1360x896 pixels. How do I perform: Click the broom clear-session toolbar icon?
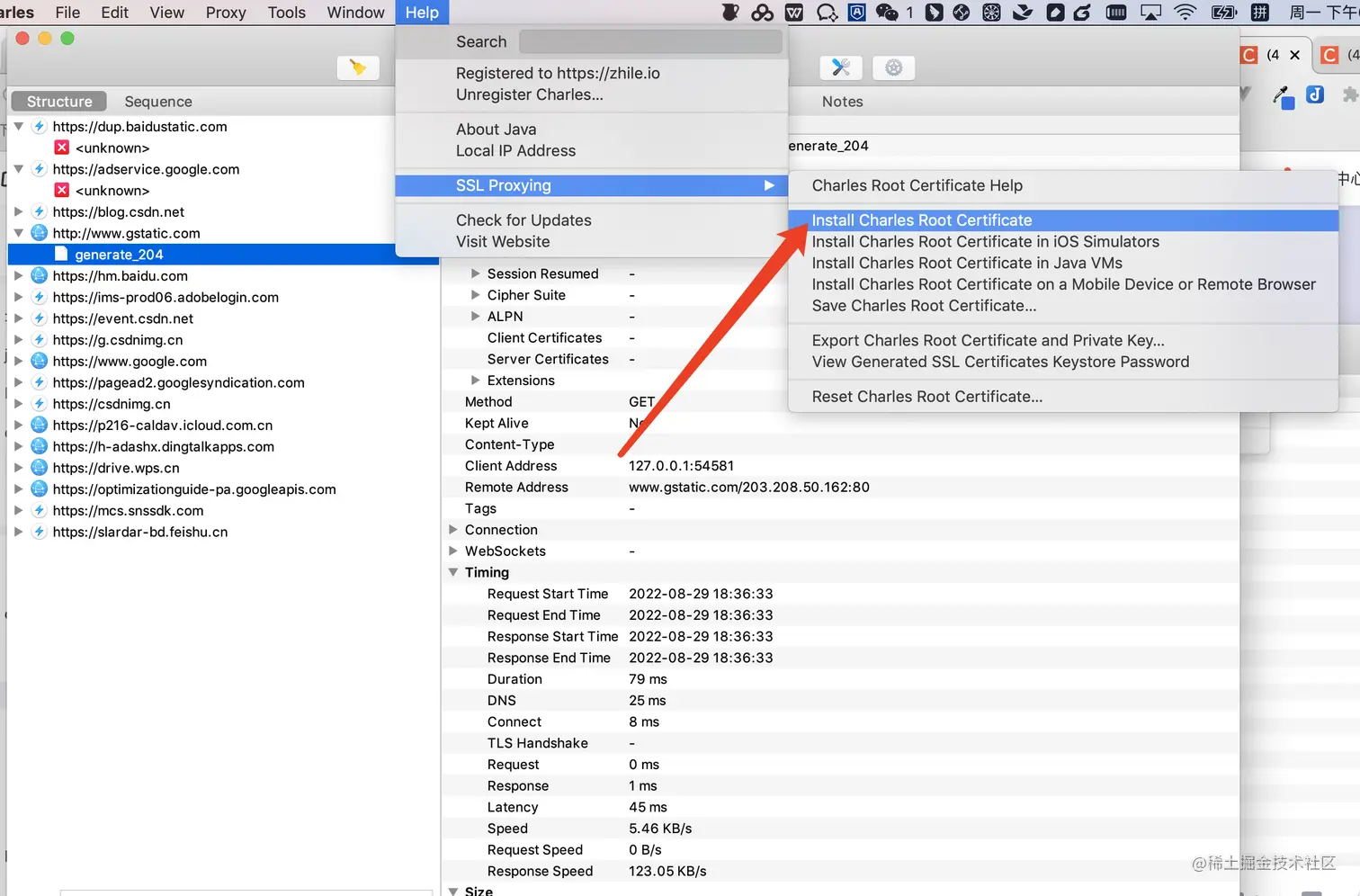(x=358, y=67)
